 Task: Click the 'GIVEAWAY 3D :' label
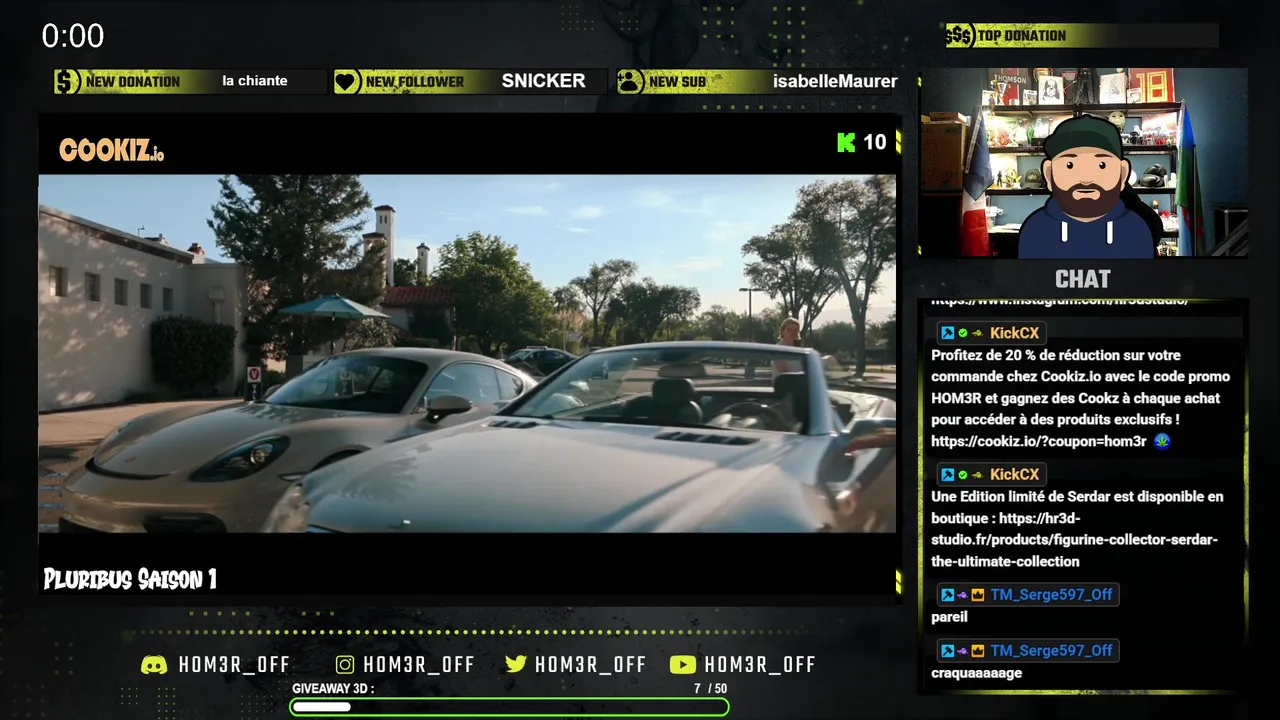pos(333,689)
